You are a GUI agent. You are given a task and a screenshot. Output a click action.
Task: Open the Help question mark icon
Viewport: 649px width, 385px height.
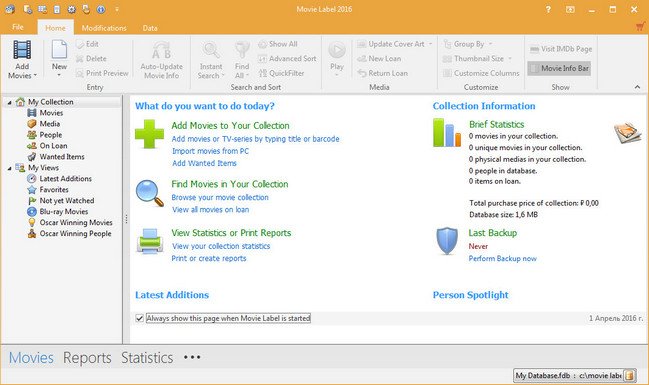pyautogui.click(x=548, y=9)
